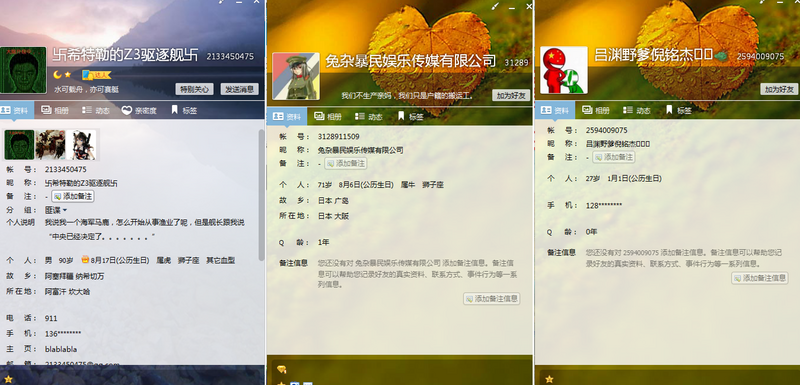Click signature 我们不生产亲妈 in middle window
Screen dimensions: 800x385
(408, 95)
